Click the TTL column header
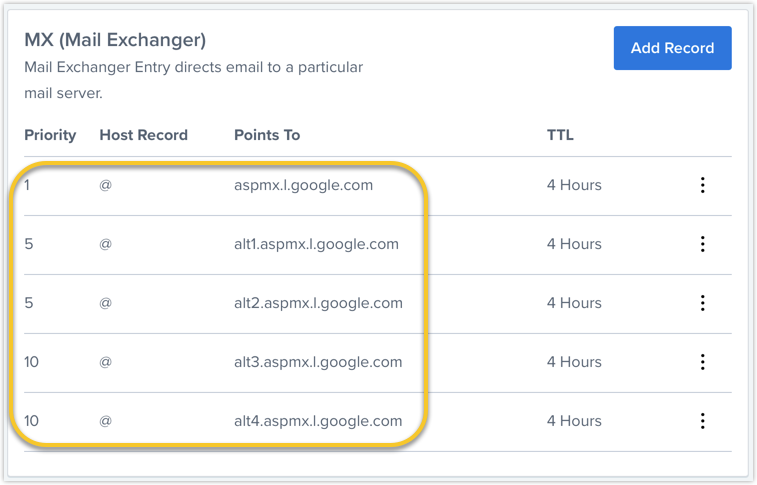This screenshot has height=485, width=757. tap(560, 135)
